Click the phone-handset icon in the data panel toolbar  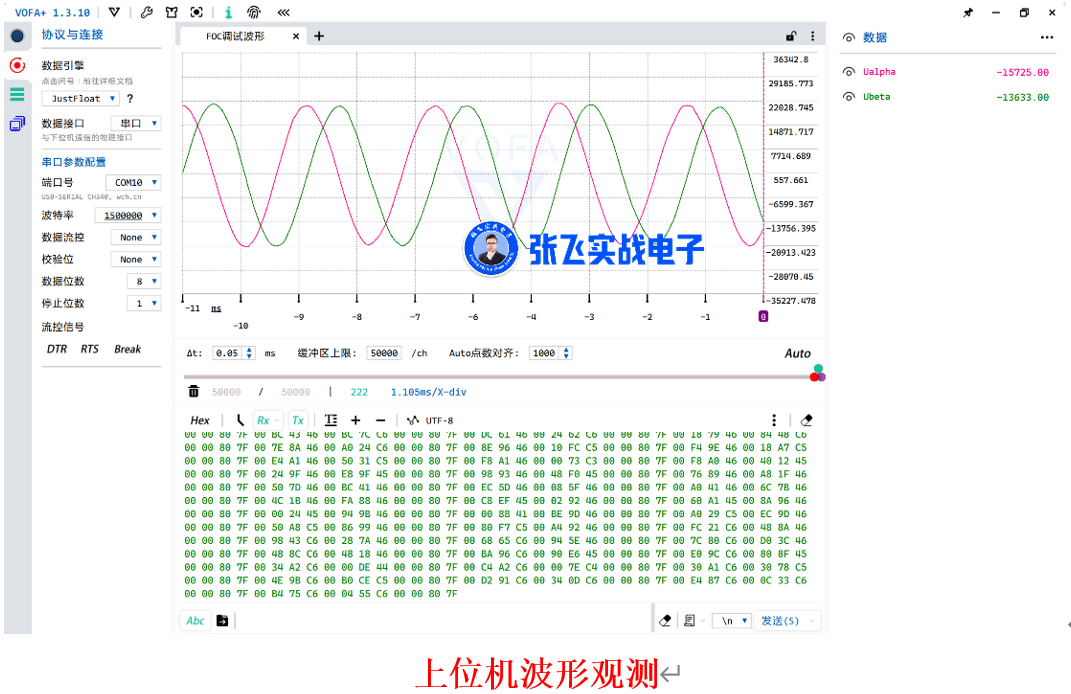241,420
